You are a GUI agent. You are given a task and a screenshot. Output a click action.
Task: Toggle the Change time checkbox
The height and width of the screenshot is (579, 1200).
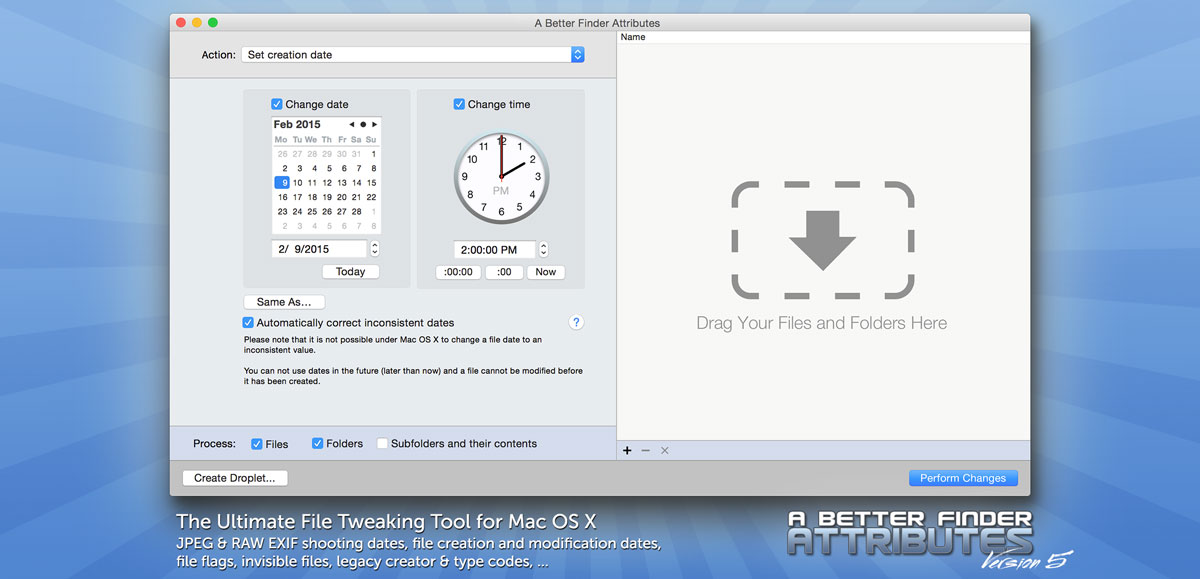(x=459, y=104)
